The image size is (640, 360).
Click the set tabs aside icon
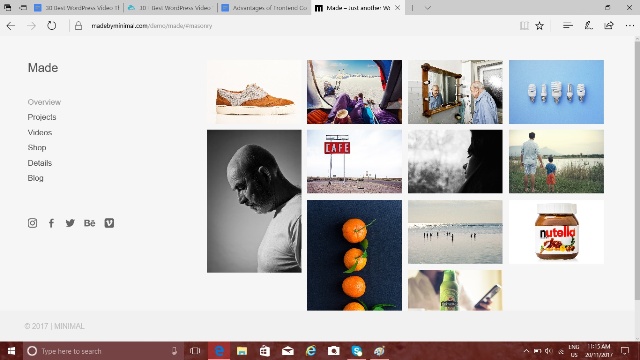tap(23, 8)
